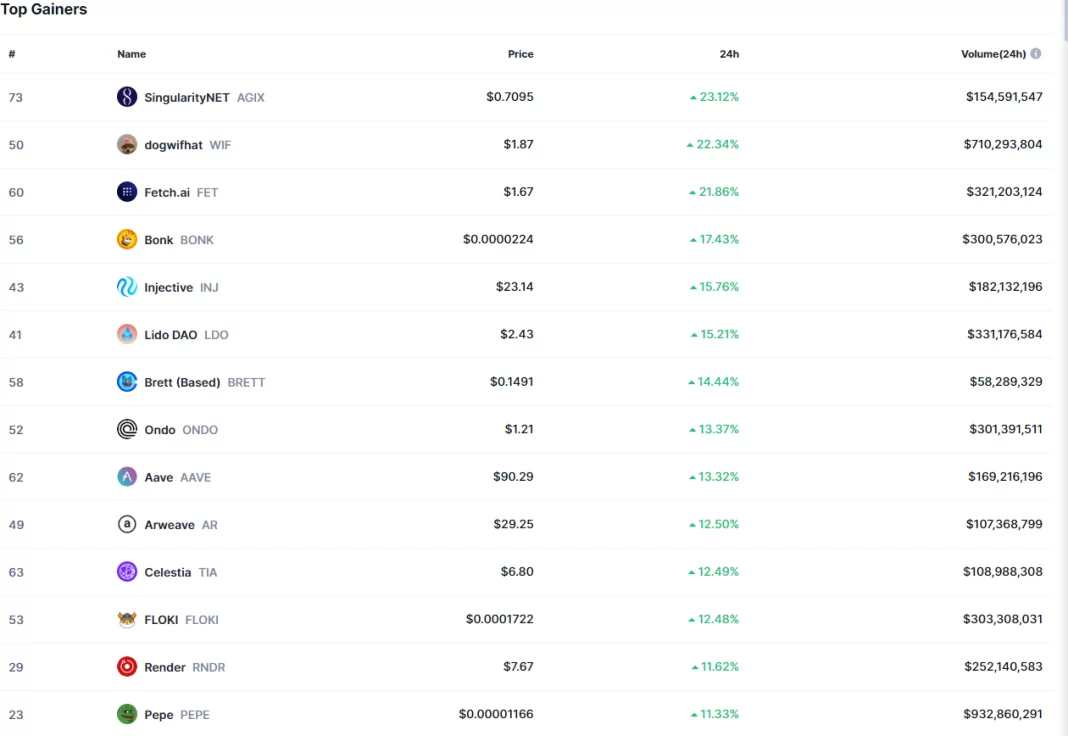Click the Volume(24h) info icon
The width and height of the screenshot is (1068, 736).
(x=1036, y=54)
